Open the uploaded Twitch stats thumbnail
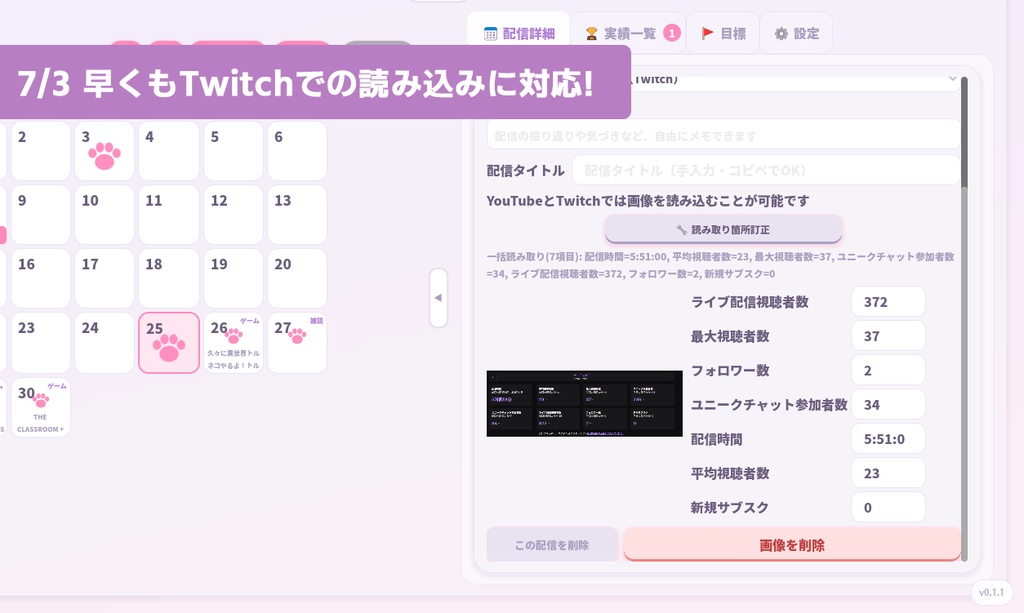Image resolution: width=1024 pixels, height=613 pixels. click(x=584, y=403)
